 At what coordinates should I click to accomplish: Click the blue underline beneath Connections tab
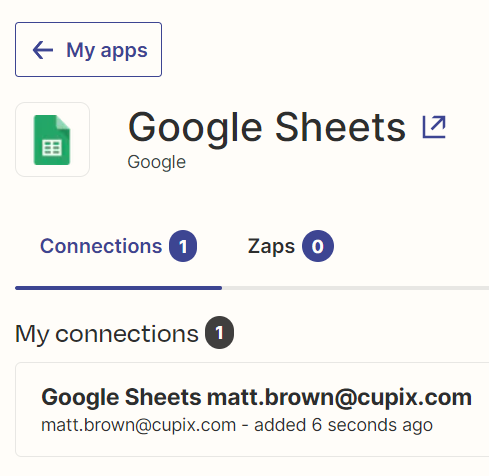click(118, 288)
